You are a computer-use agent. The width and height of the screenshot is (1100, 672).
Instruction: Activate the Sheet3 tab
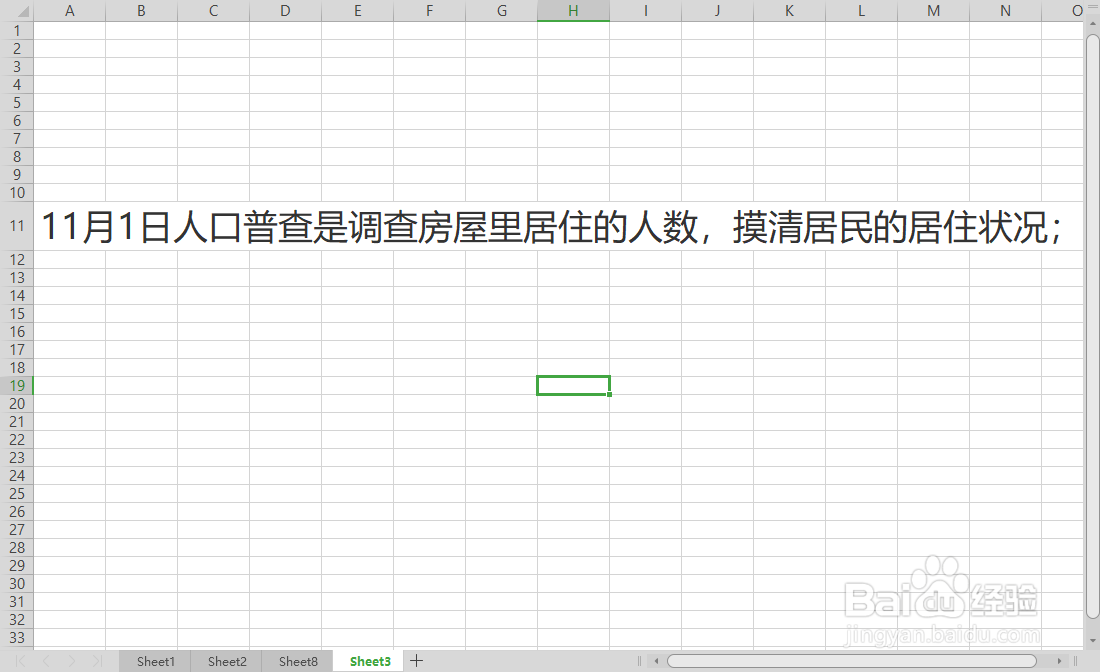[368, 661]
